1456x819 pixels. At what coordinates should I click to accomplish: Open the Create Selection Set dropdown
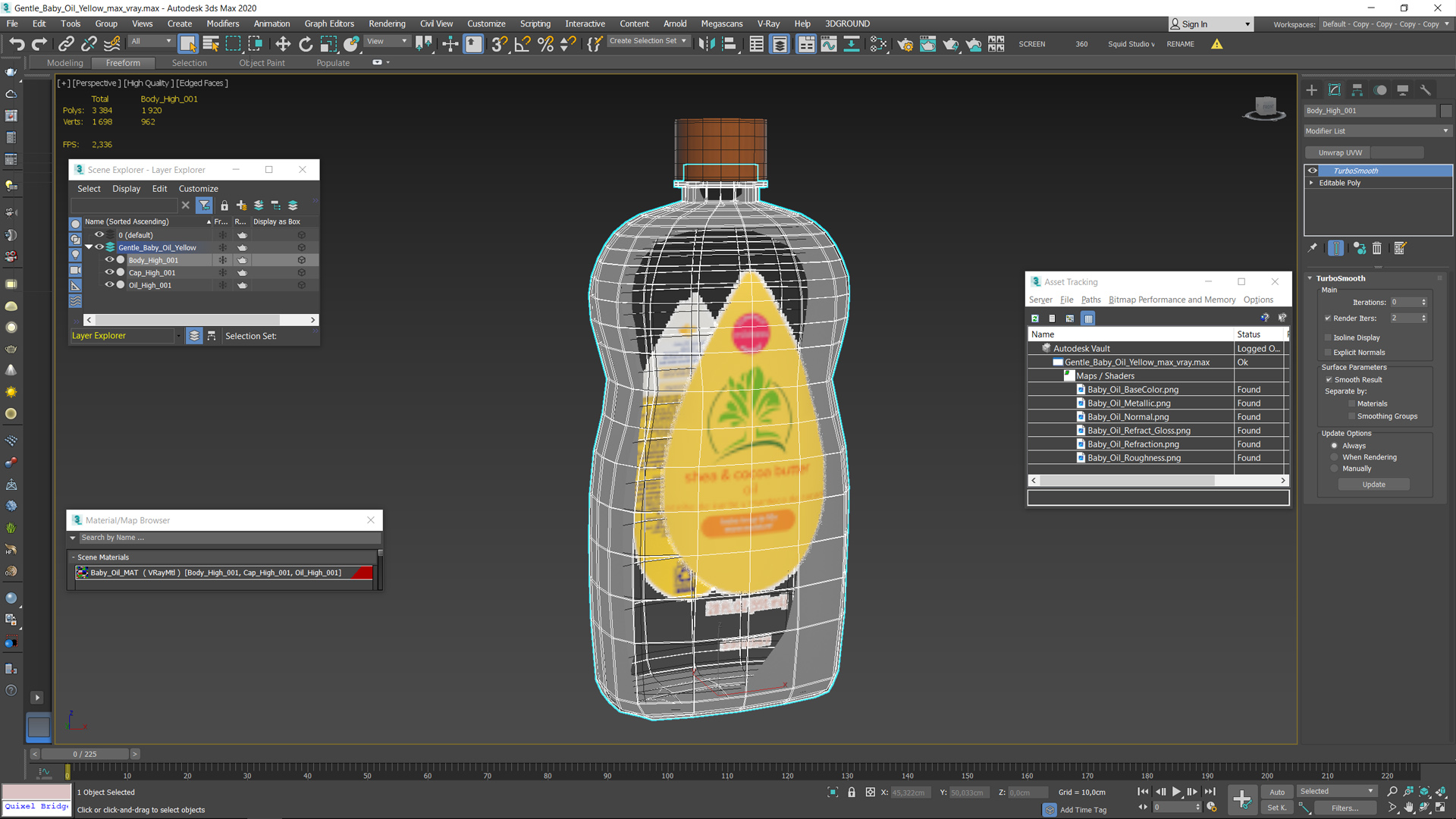649,41
